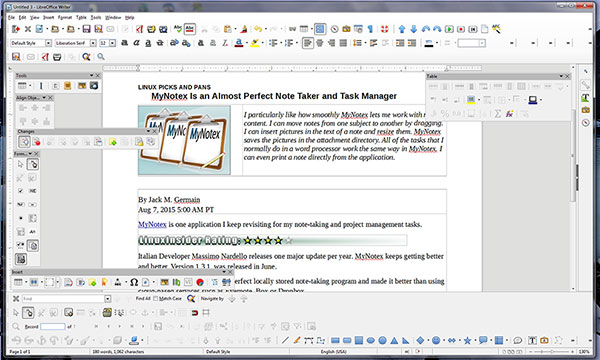Click the Clone Formatting paintbrush icon

[x=244, y=29]
